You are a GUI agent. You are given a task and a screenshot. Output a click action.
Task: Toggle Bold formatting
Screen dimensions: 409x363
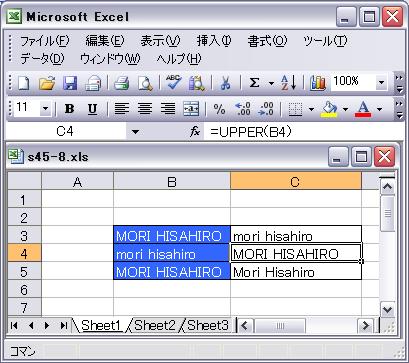coord(69,109)
